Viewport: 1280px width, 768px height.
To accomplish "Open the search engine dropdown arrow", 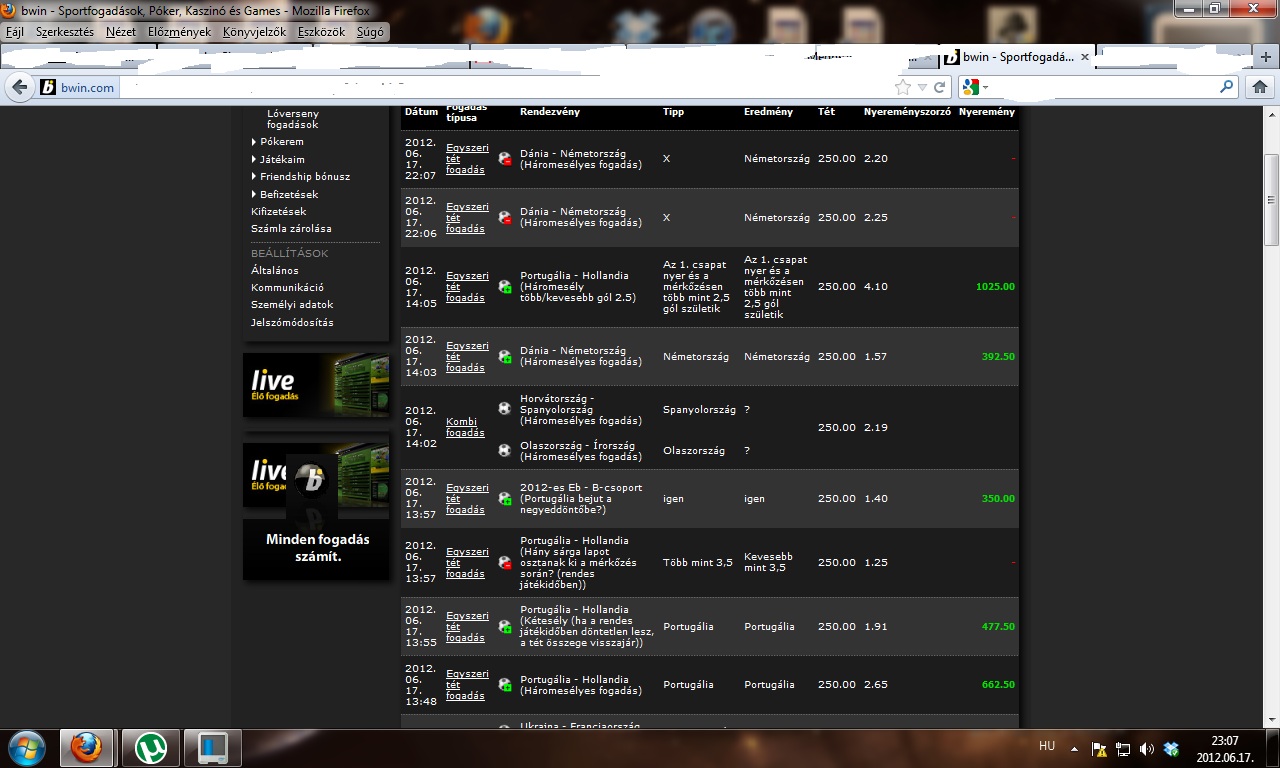I will click(983, 87).
